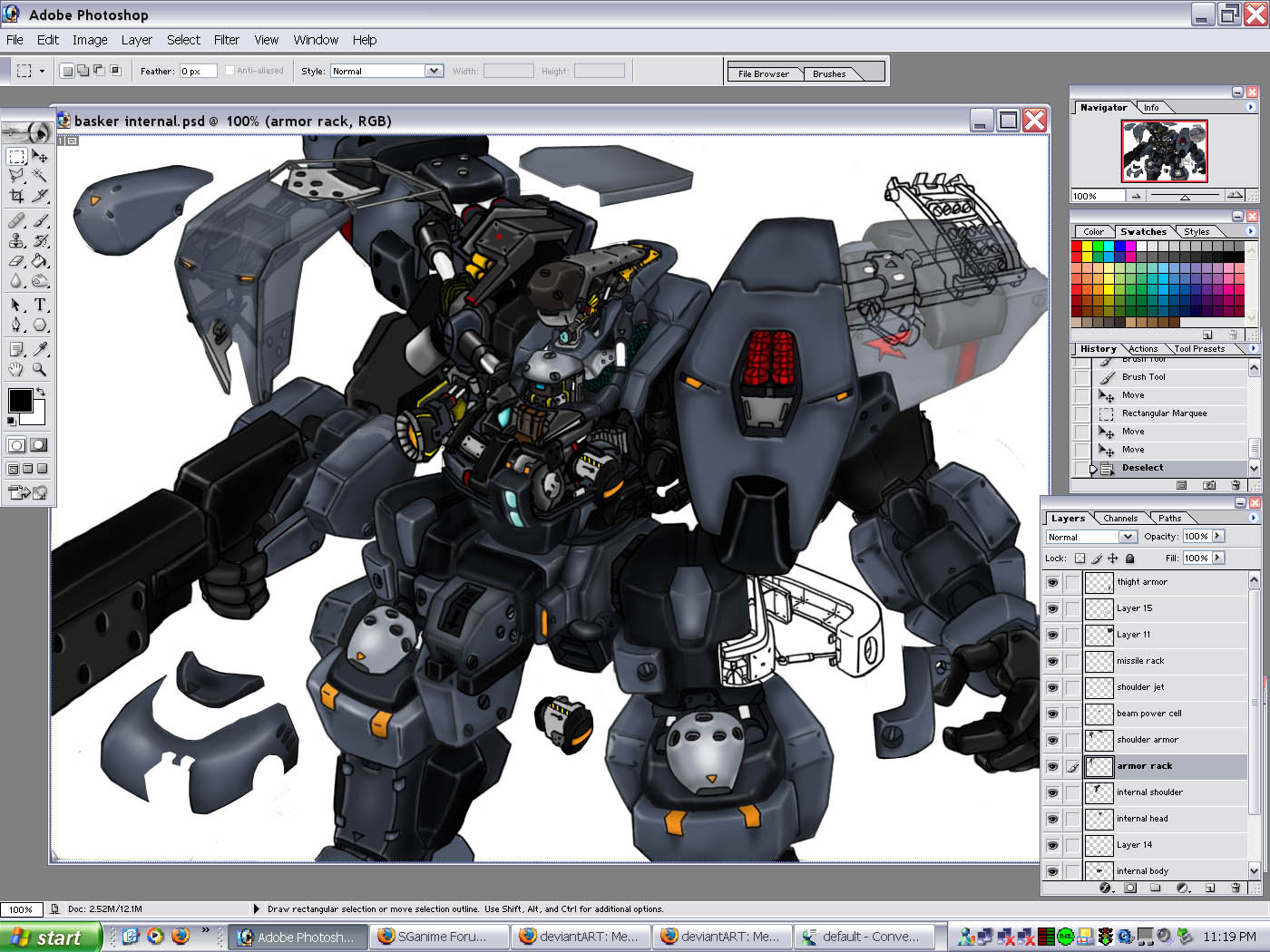
Task: Pick the pure red swatch in Swatches
Action: 1076,246
